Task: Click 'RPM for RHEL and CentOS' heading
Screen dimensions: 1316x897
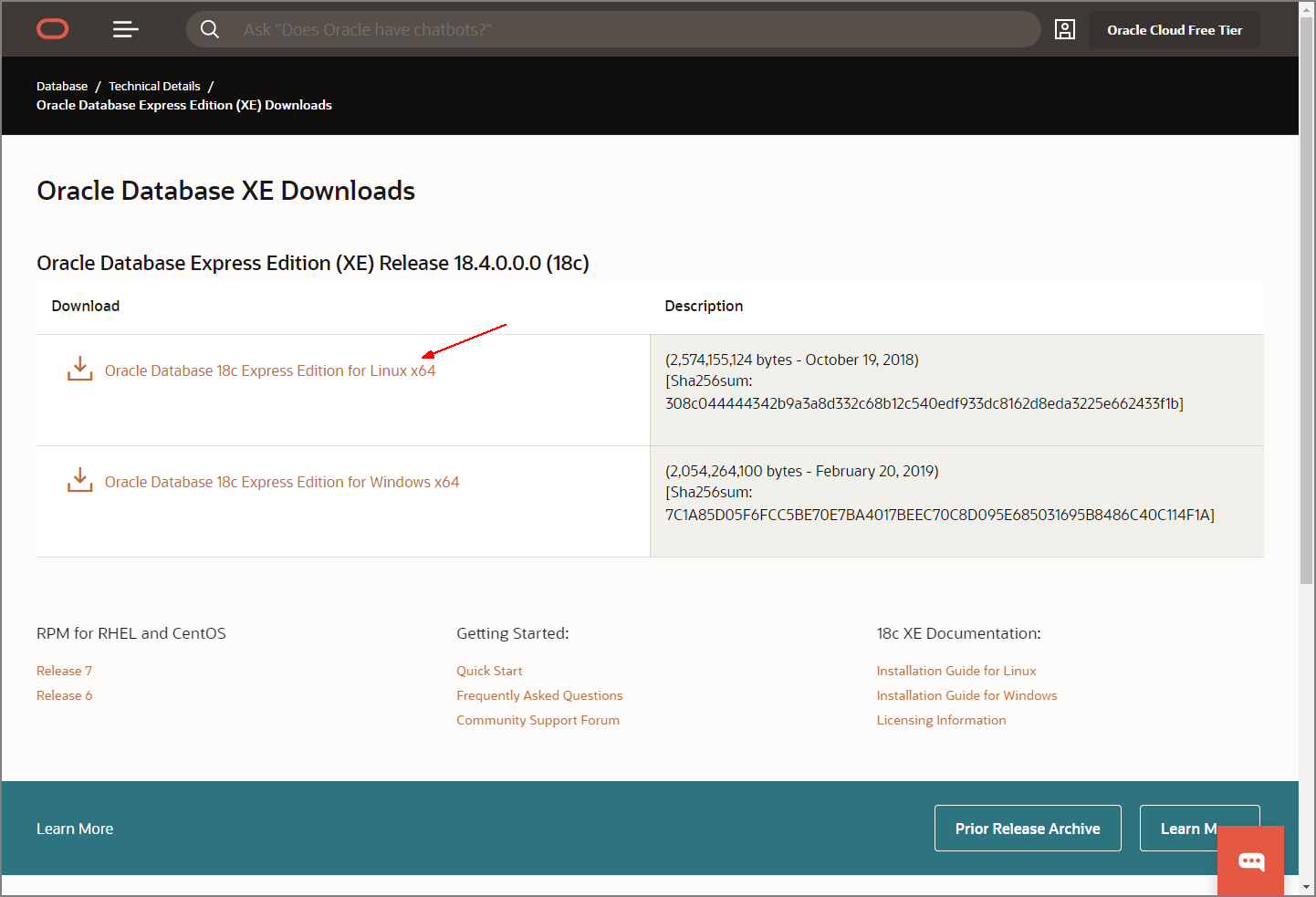Action: tap(131, 633)
